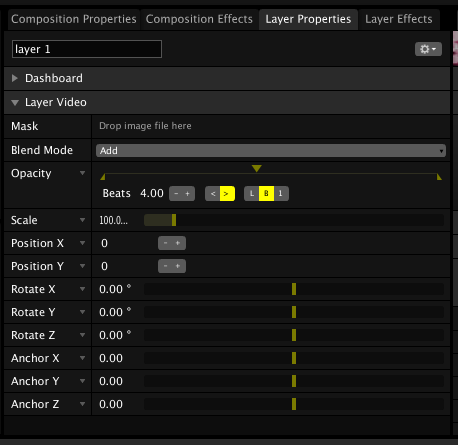Set opacity playback direction to forward
The width and height of the screenshot is (458, 445).
(227, 194)
